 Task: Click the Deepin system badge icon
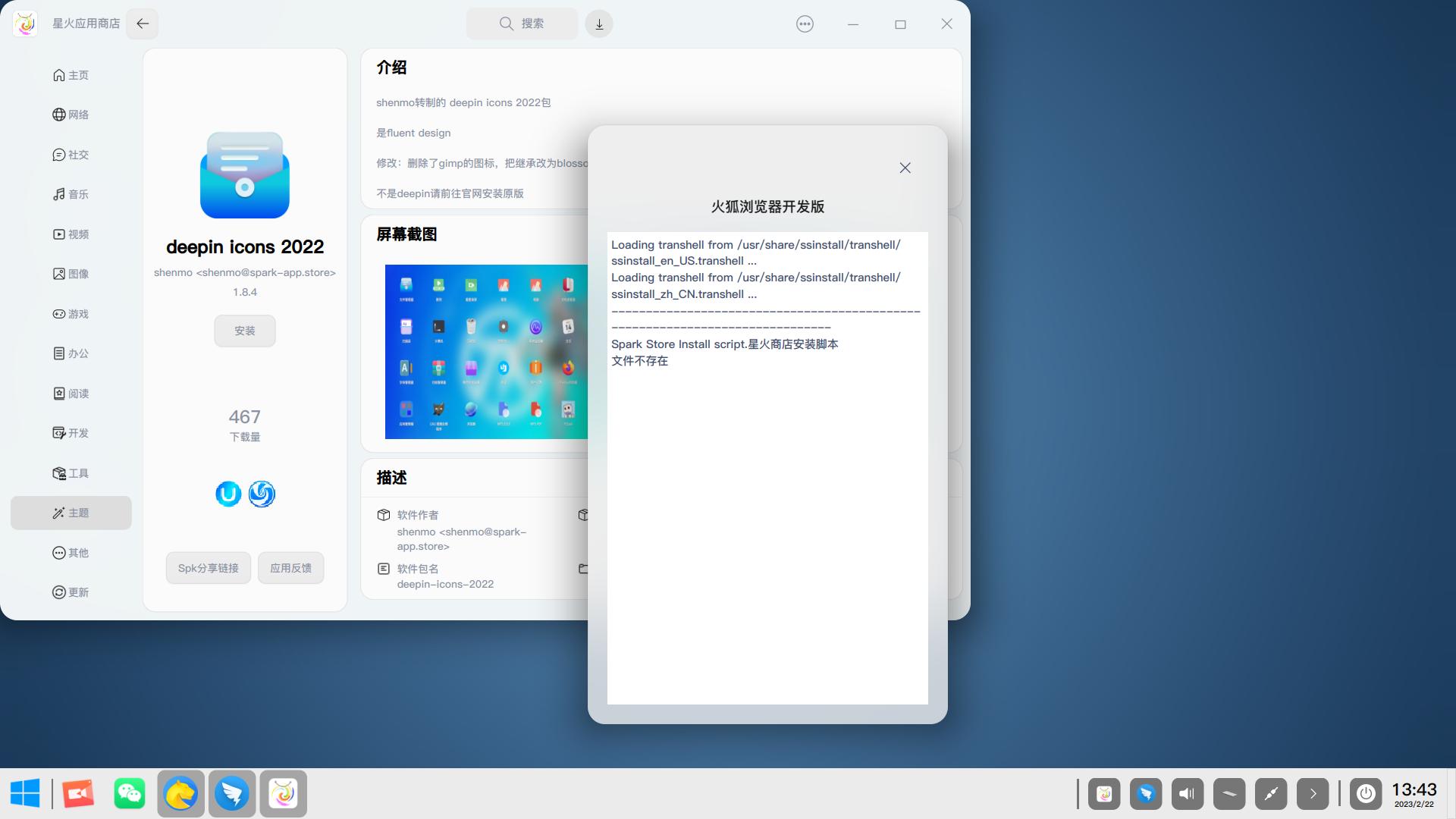[x=262, y=494]
